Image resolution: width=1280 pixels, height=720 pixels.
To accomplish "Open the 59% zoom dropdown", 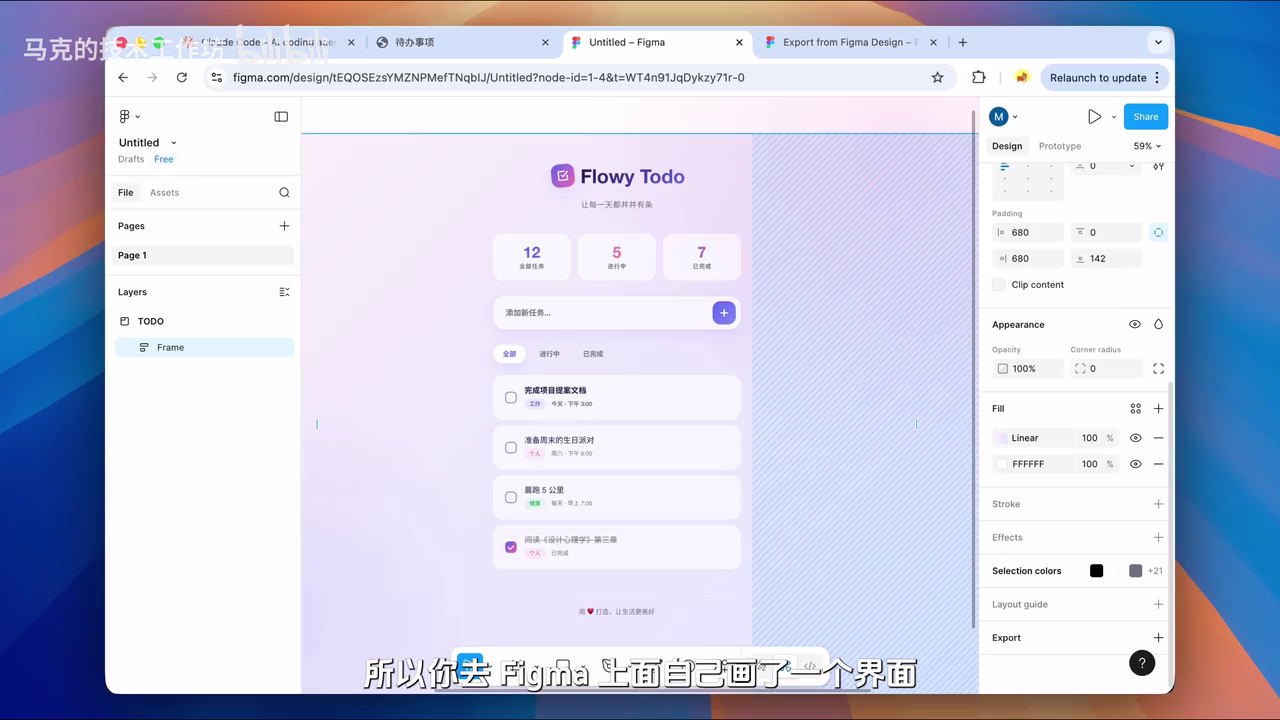I will click(x=1147, y=146).
